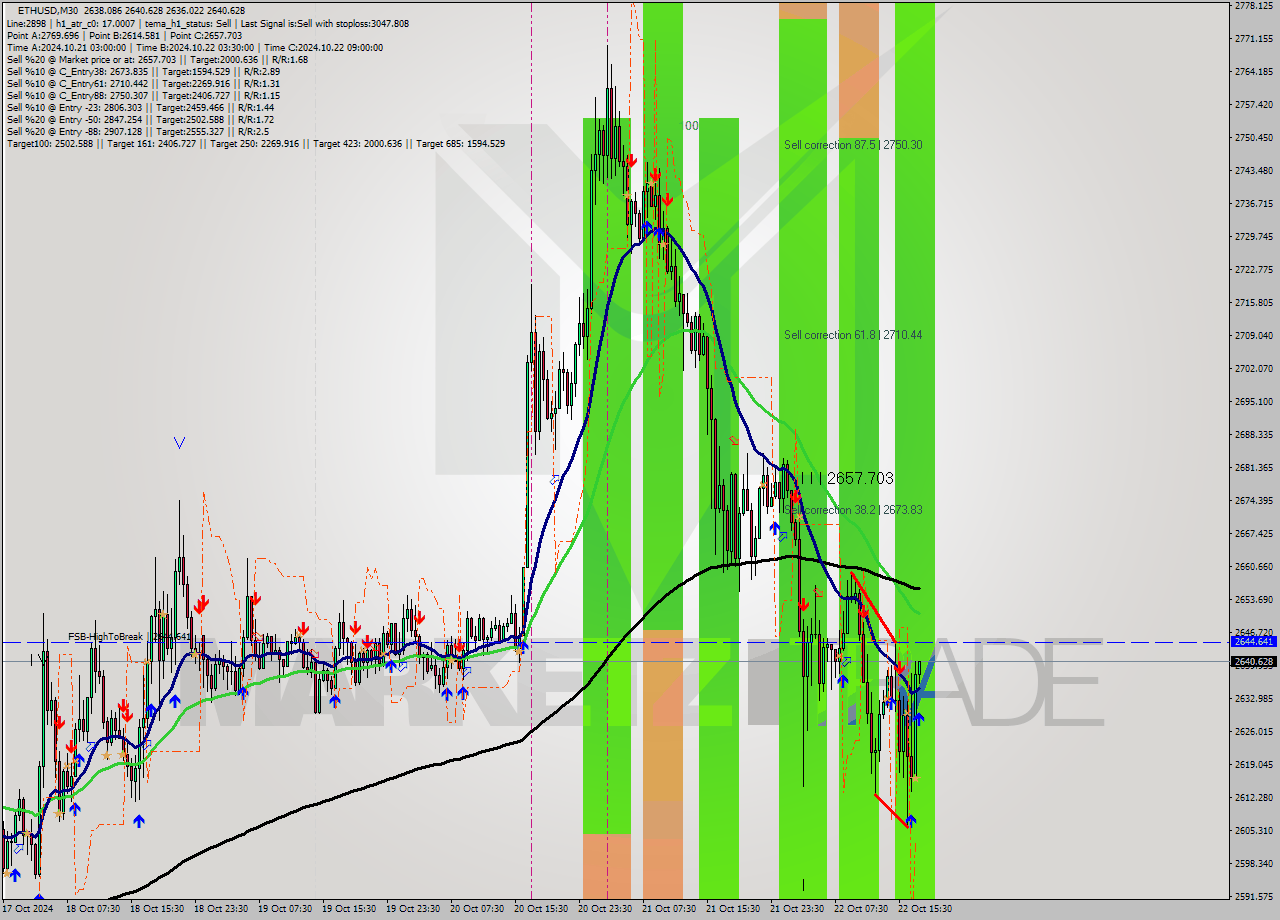Click the 'Time A:2024.10.21 03:00:00' line
Image resolution: width=1280 pixels, height=920 pixels.
click(195, 47)
